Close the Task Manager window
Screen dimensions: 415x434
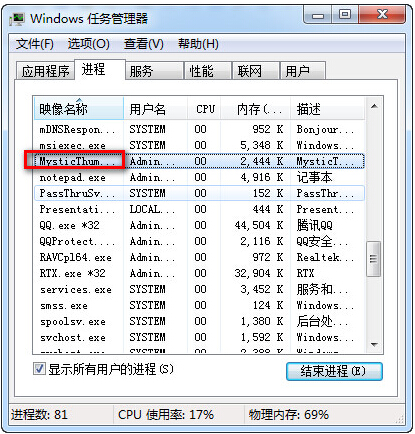point(382,15)
